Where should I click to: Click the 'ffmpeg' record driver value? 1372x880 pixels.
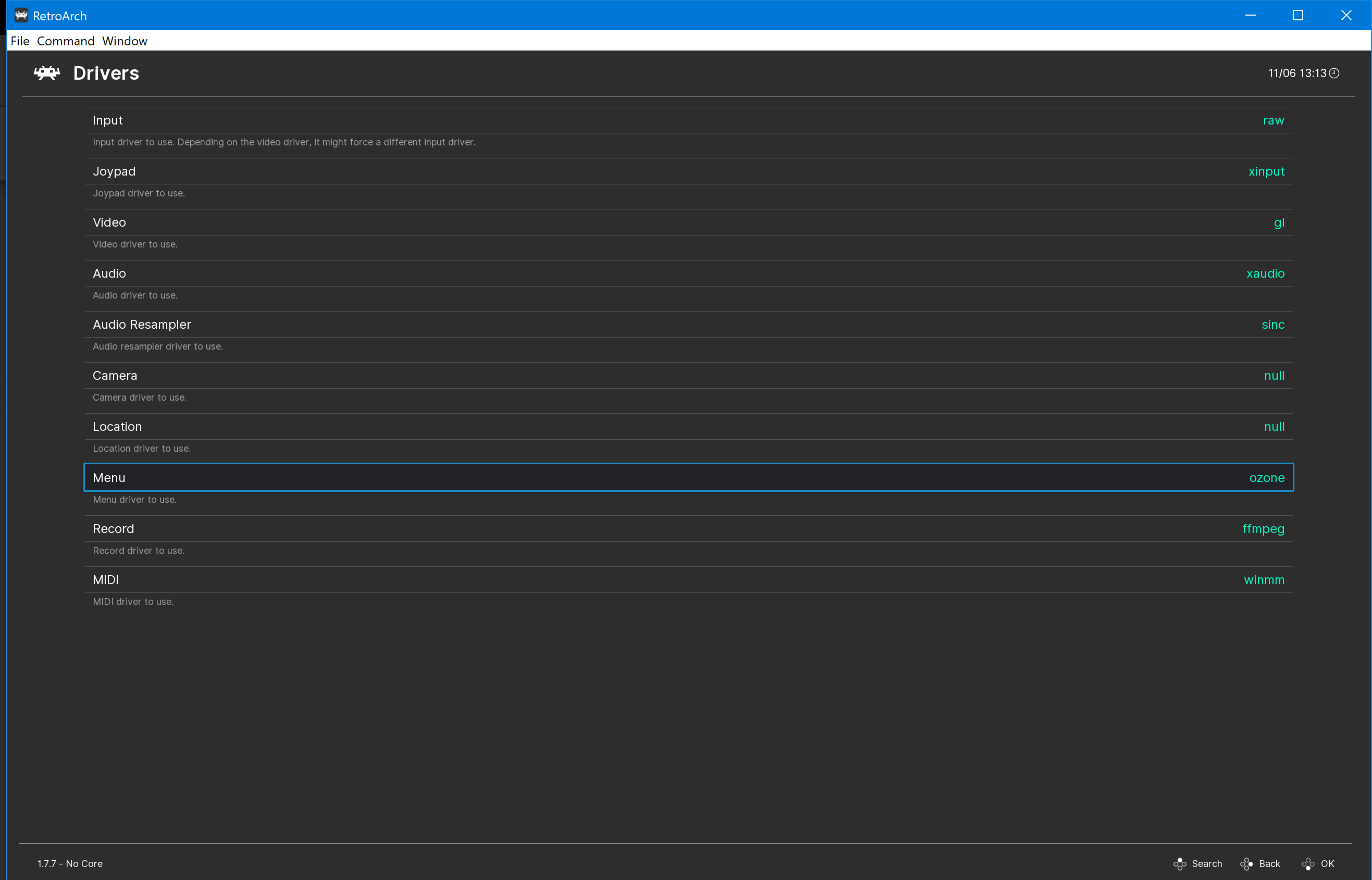point(1264,529)
